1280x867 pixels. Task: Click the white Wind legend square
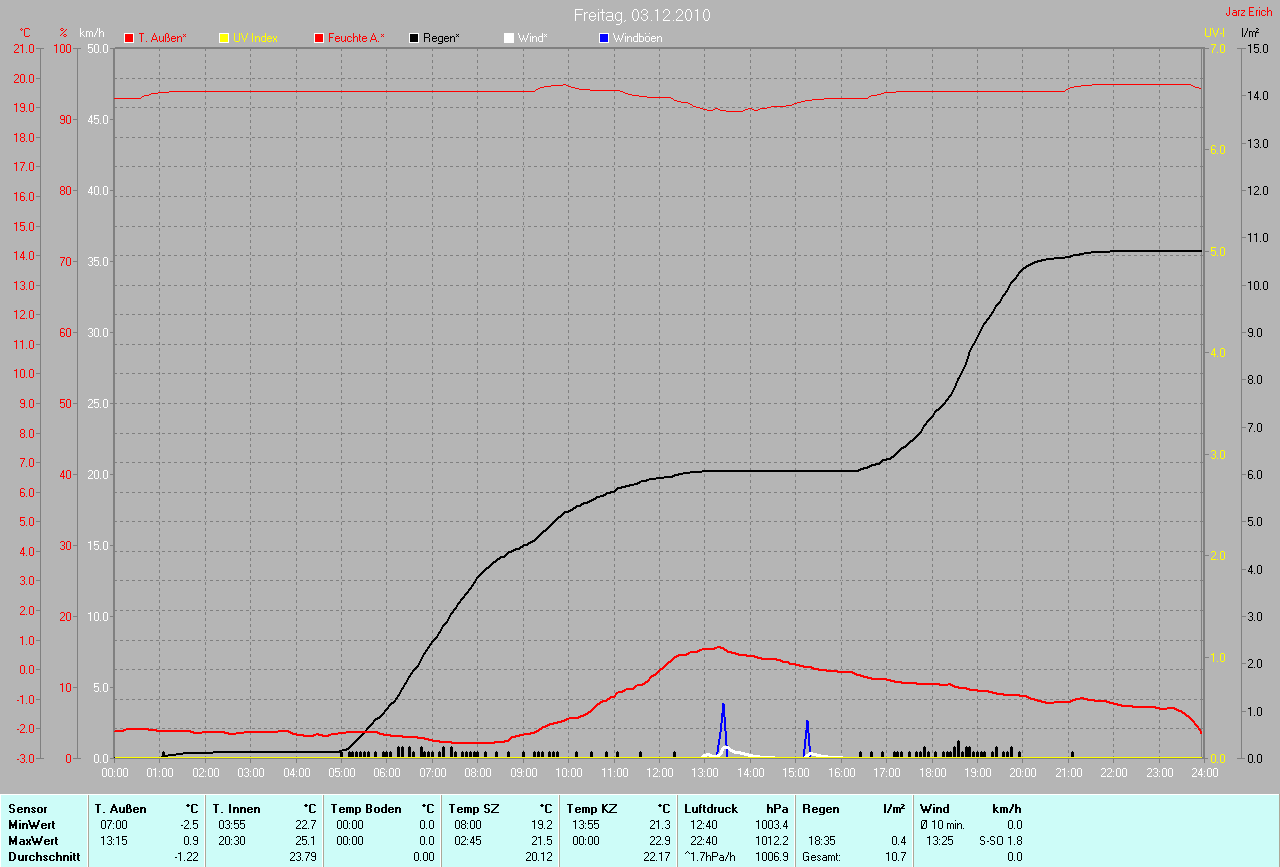(509, 38)
